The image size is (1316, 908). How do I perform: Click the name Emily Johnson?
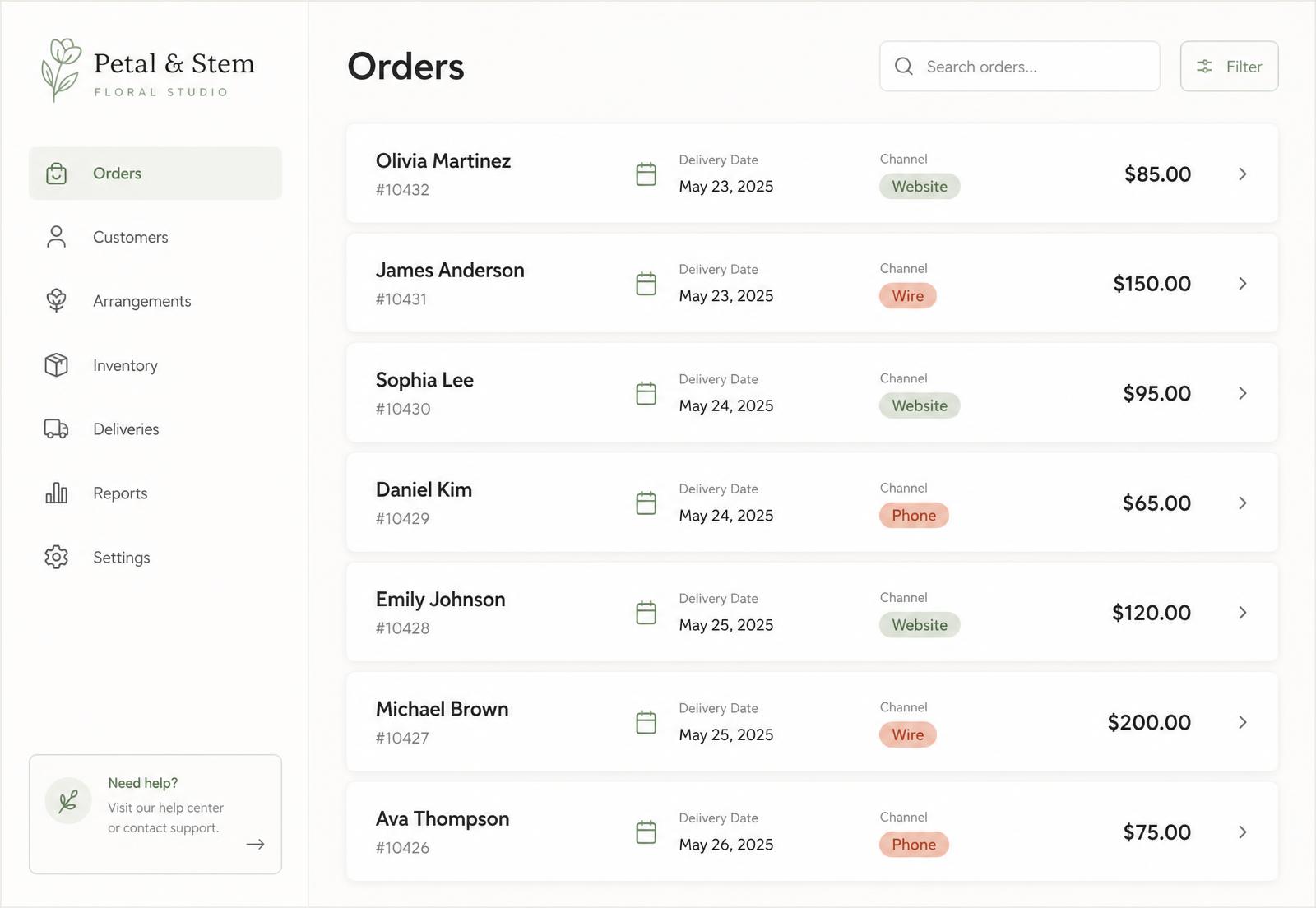pyautogui.click(x=440, y=600)
